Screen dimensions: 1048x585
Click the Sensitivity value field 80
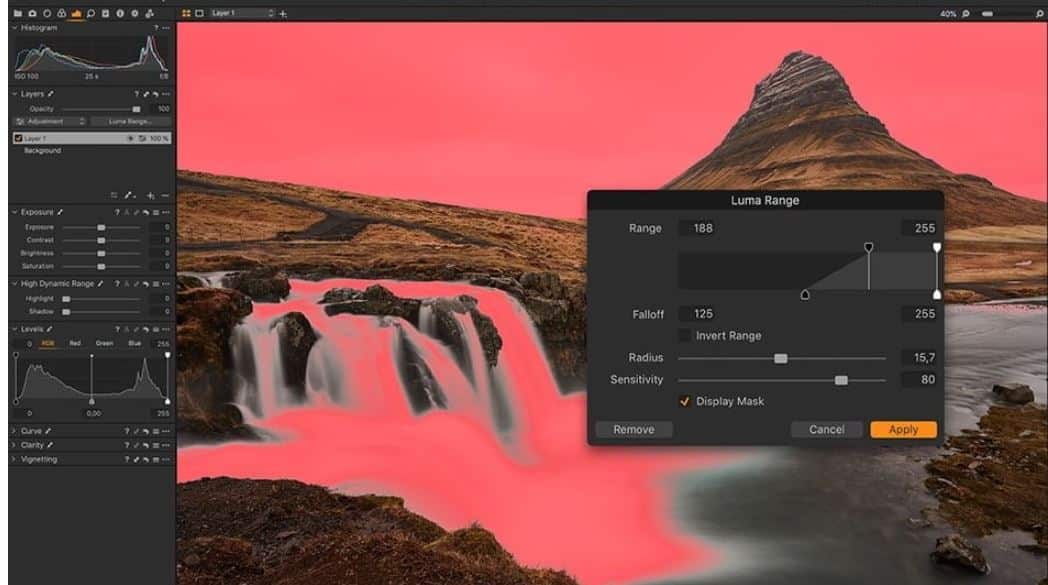point(920,380)
